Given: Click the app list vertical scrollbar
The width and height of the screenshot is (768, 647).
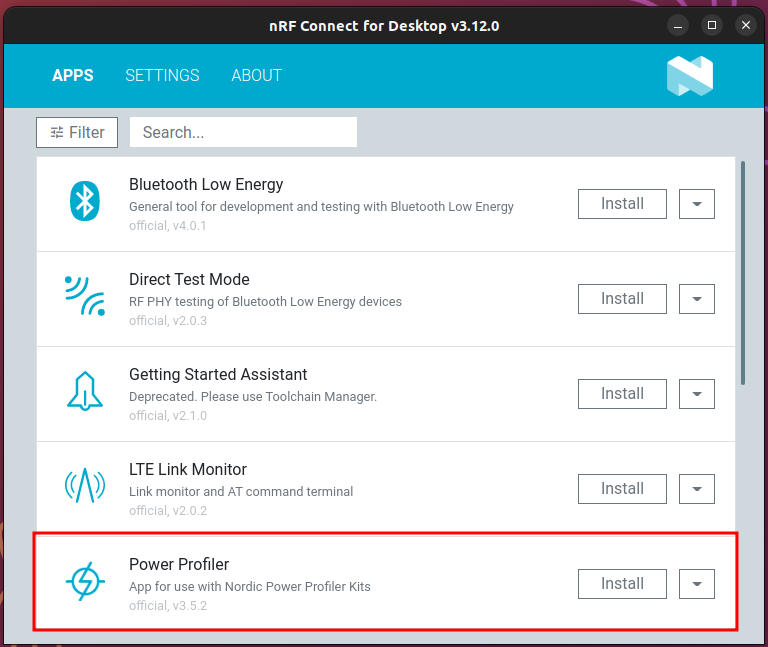Looking at the screenshot, I should (x=742, y=272).
